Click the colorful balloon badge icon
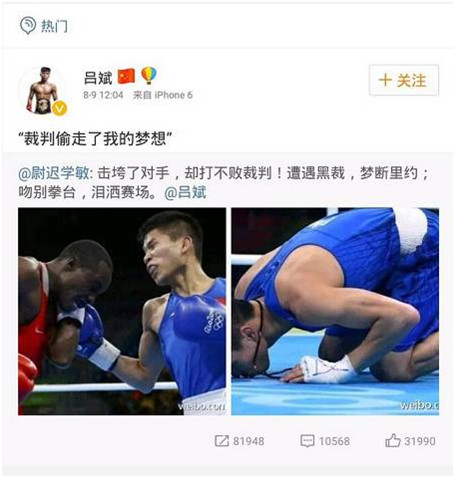The height and width of the screenshot is (478, 455). click(148, 75)
